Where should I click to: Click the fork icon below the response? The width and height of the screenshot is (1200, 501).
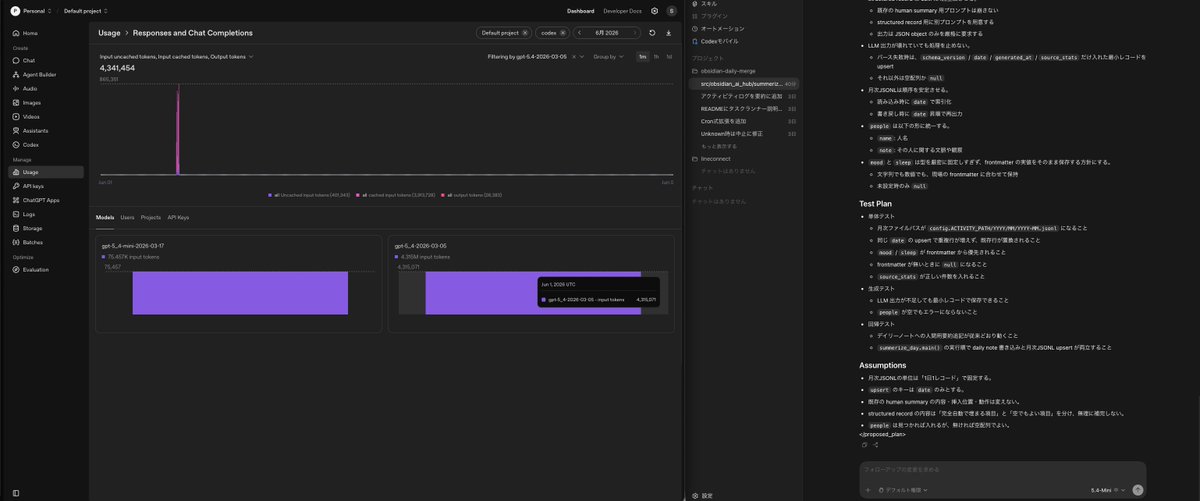[x=875, y=444]
